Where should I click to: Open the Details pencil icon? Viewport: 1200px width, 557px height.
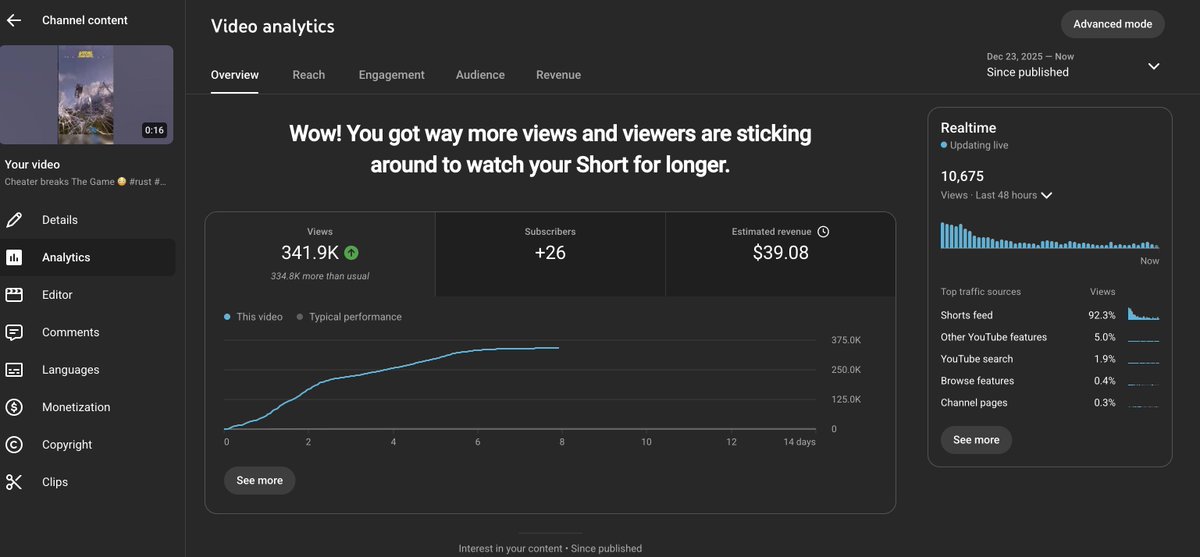click(14, 220)
